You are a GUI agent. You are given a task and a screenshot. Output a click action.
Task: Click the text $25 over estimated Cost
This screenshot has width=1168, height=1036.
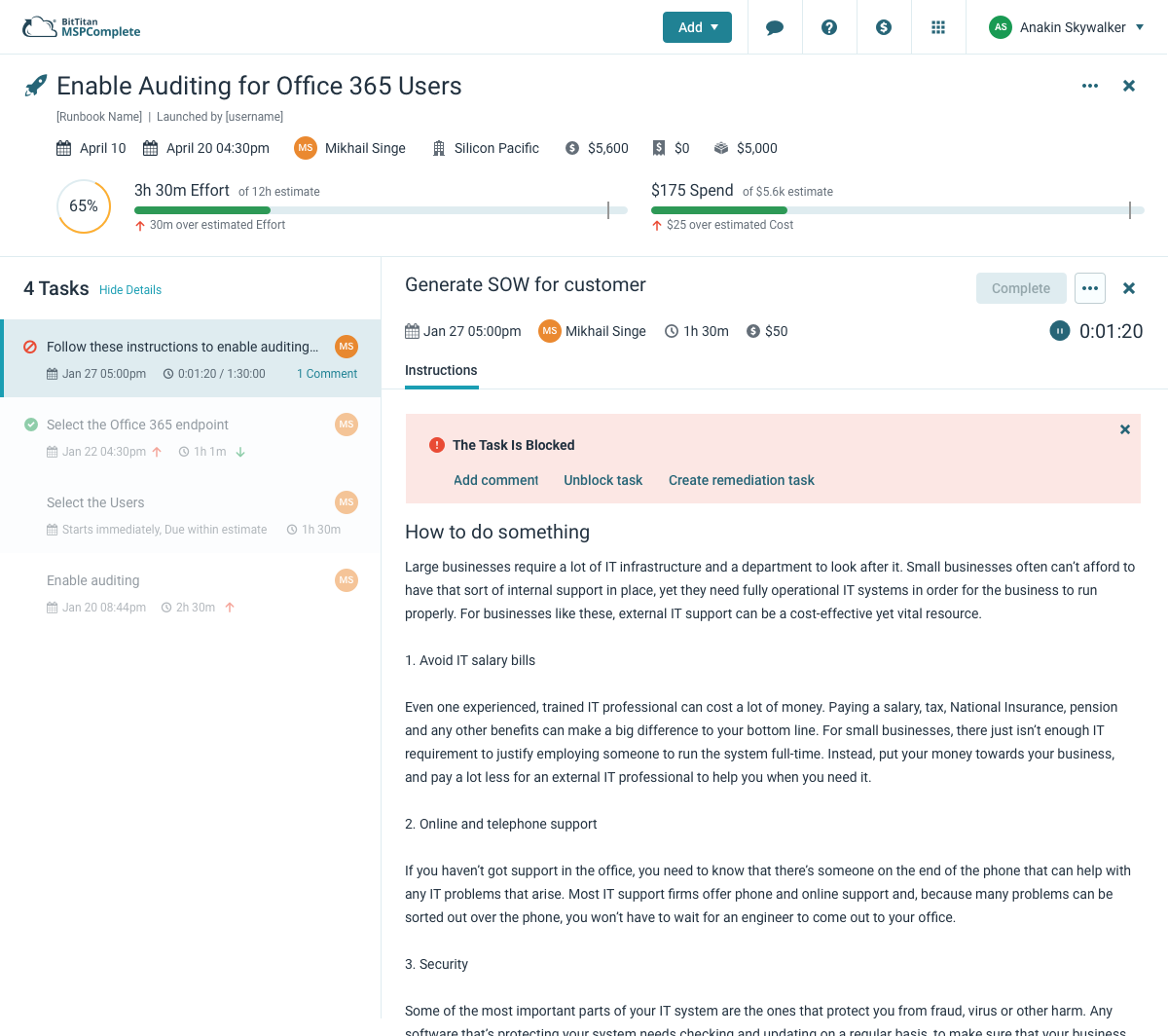(730, 225)
